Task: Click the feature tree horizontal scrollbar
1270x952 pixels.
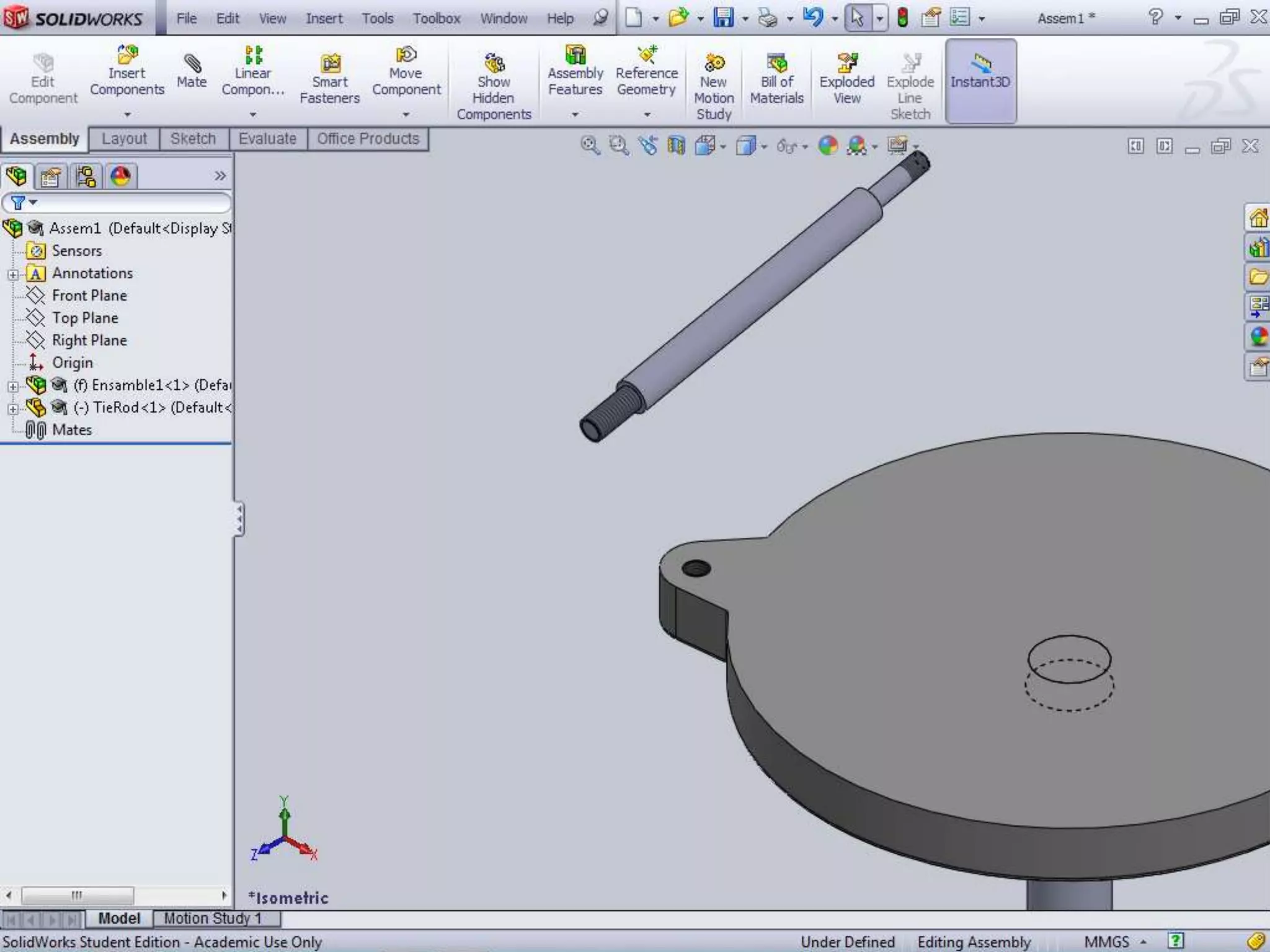Action: (x=77, y=895)
